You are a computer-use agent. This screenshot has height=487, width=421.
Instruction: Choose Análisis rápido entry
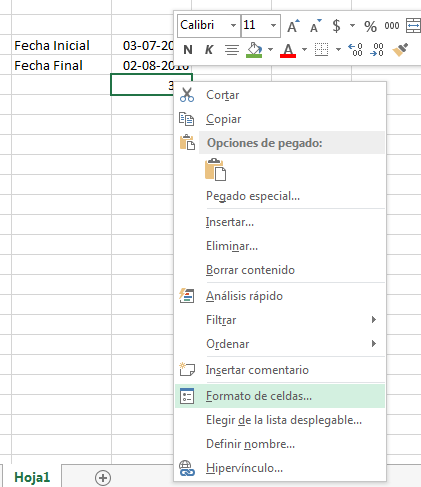[x=279, y=296]
